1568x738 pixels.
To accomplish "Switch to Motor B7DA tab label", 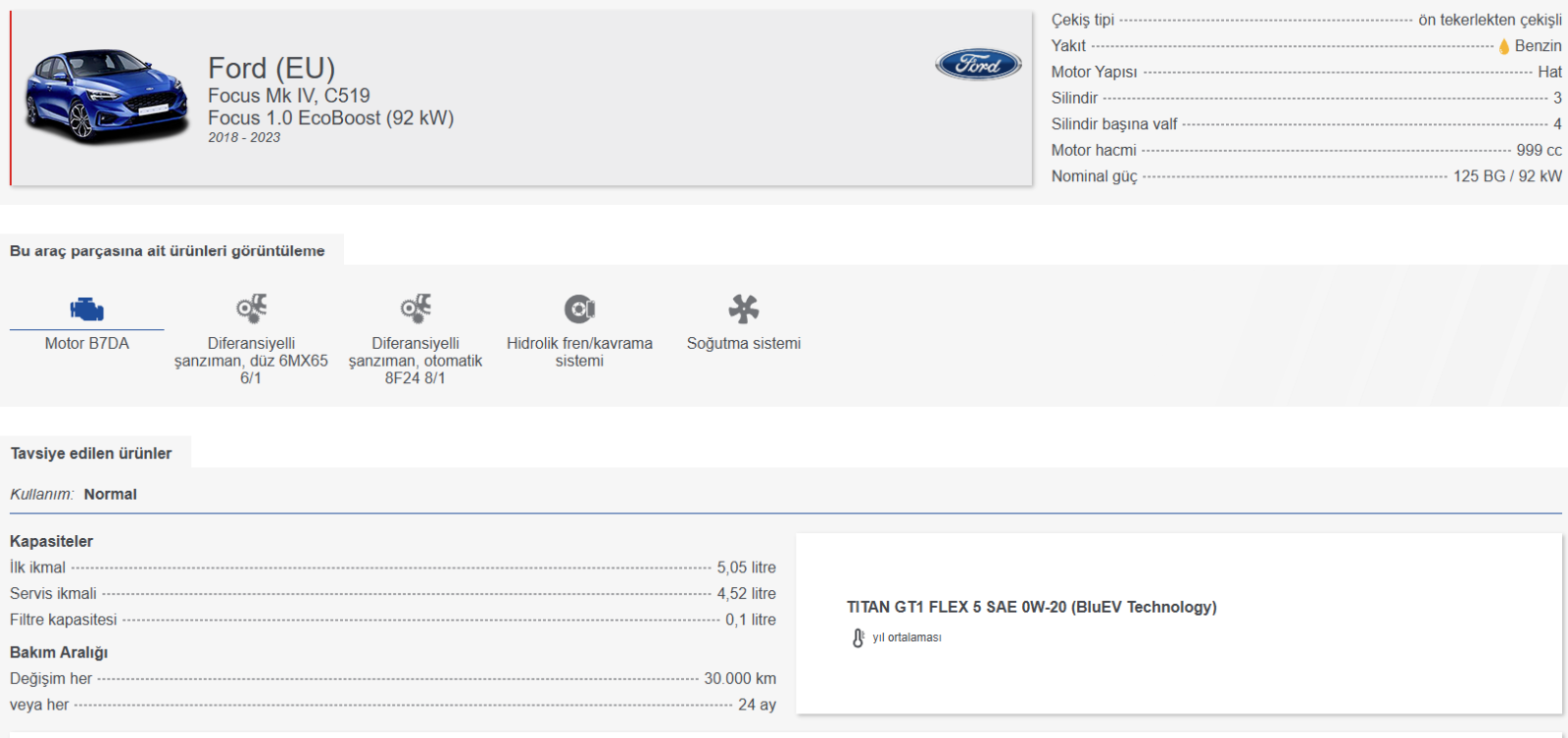I will [87, 343].
